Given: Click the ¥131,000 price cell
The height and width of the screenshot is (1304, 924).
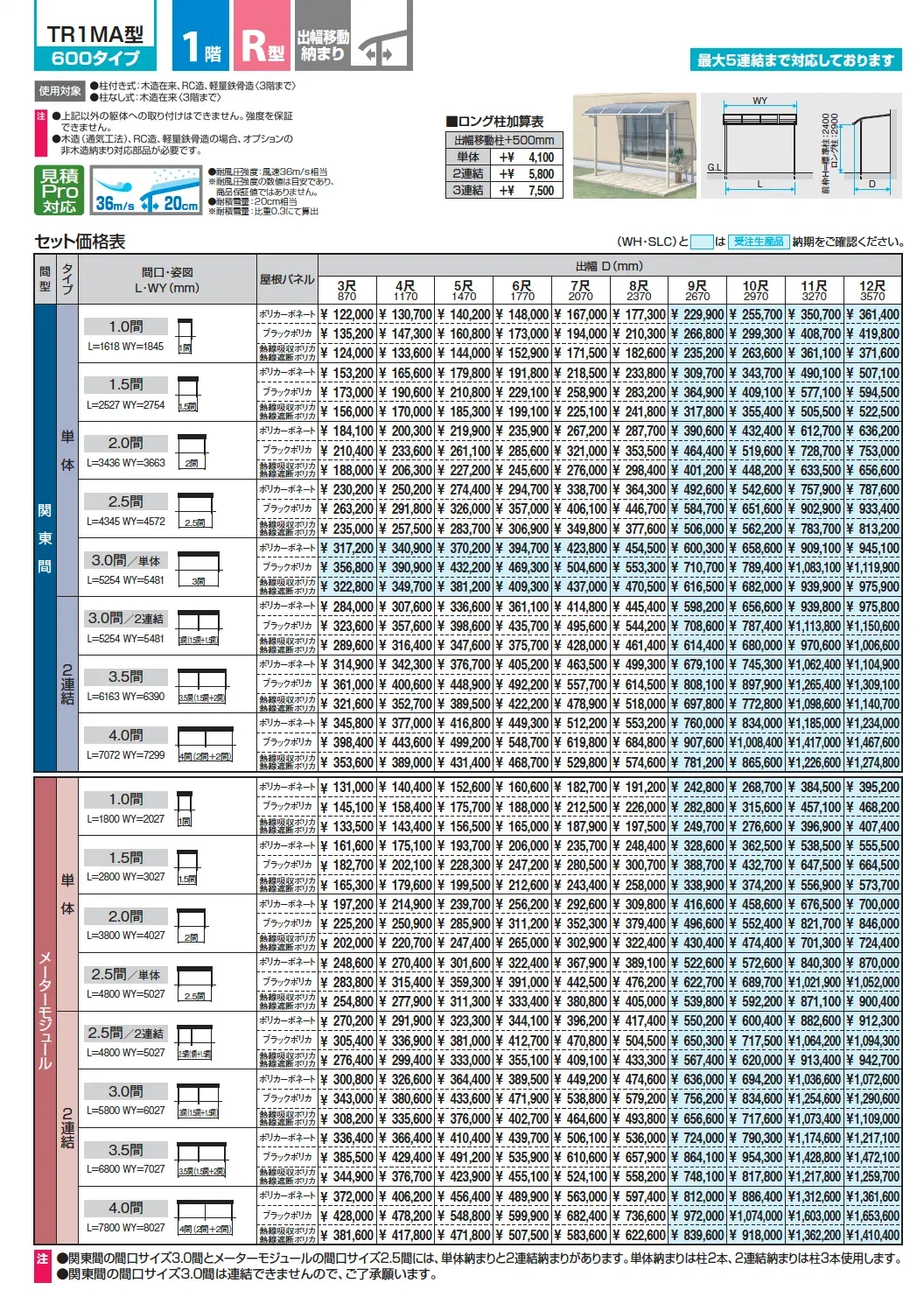Looking at the screenshot, I should 346,788.
